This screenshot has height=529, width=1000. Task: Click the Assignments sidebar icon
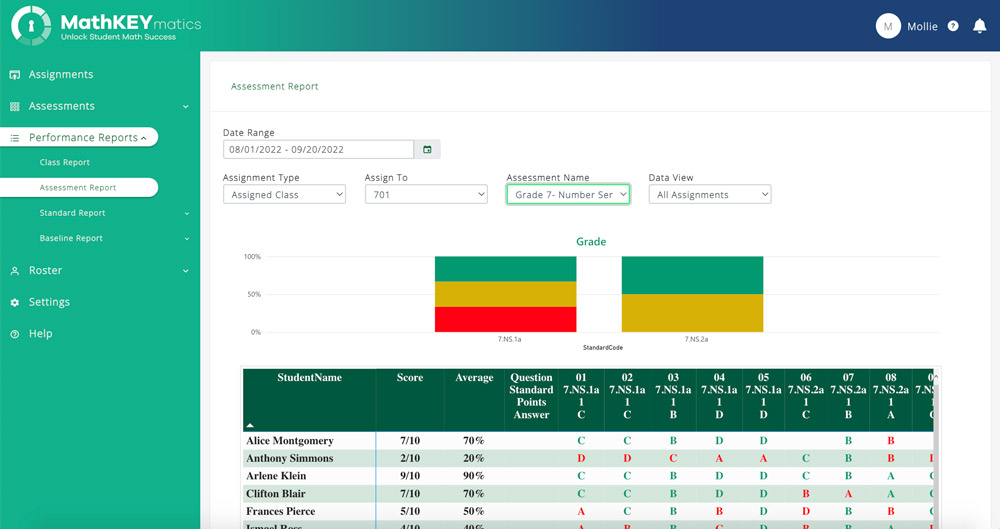[x=15, y=75]
